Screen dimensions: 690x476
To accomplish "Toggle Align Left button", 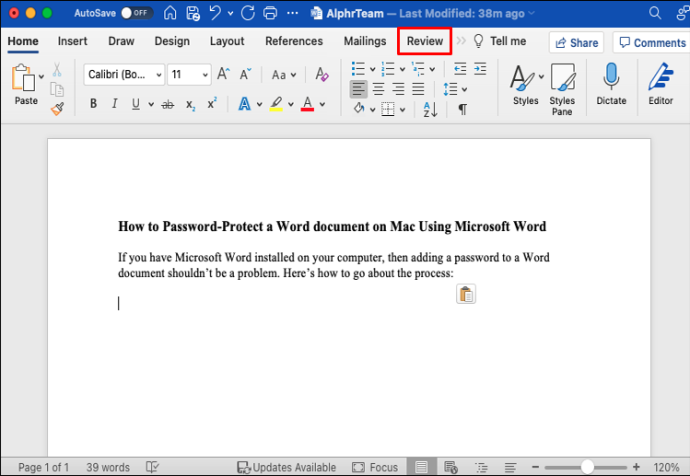I will tap(358, 89).
